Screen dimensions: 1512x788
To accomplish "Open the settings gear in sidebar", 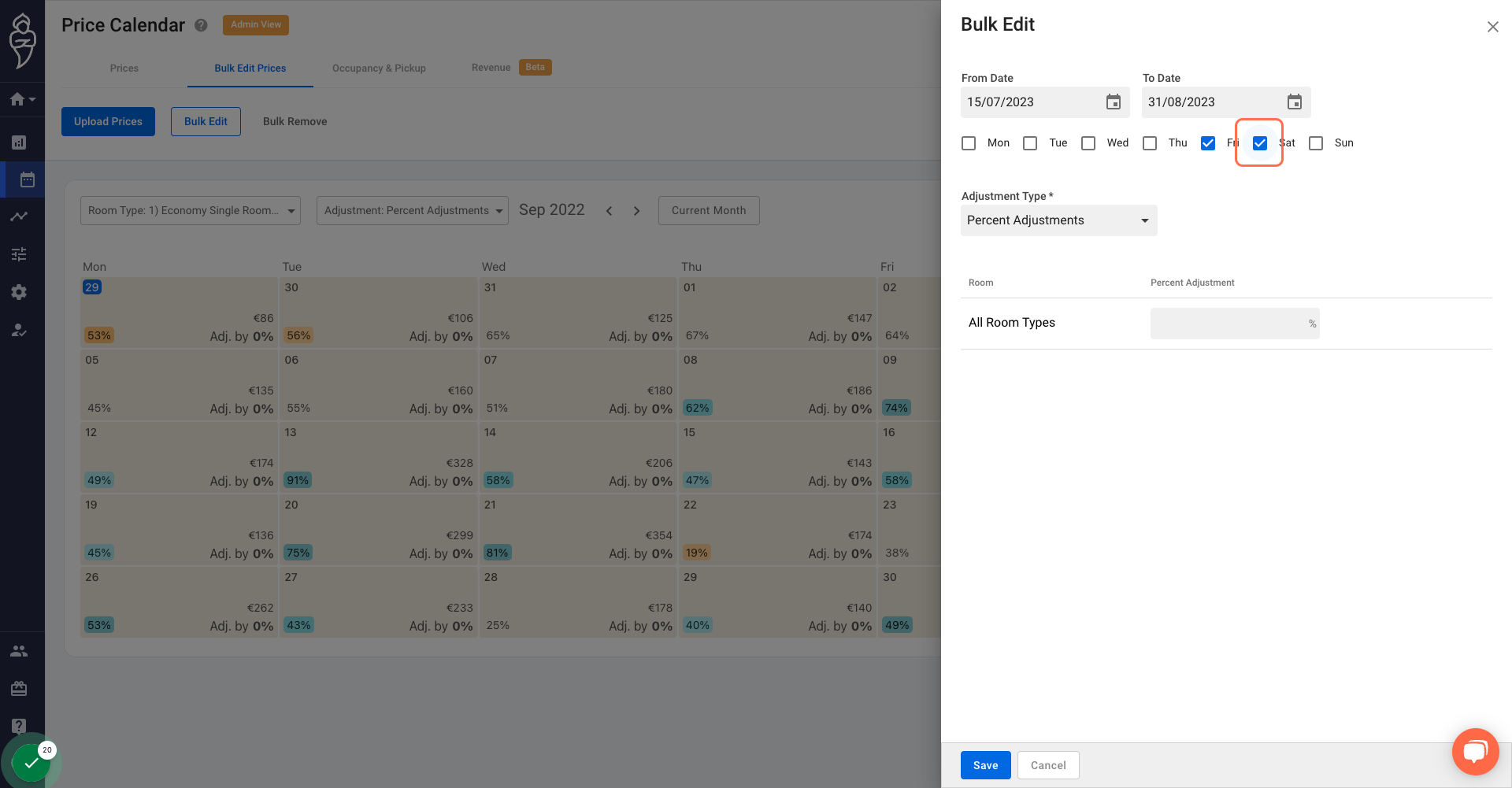I will 19,292.
